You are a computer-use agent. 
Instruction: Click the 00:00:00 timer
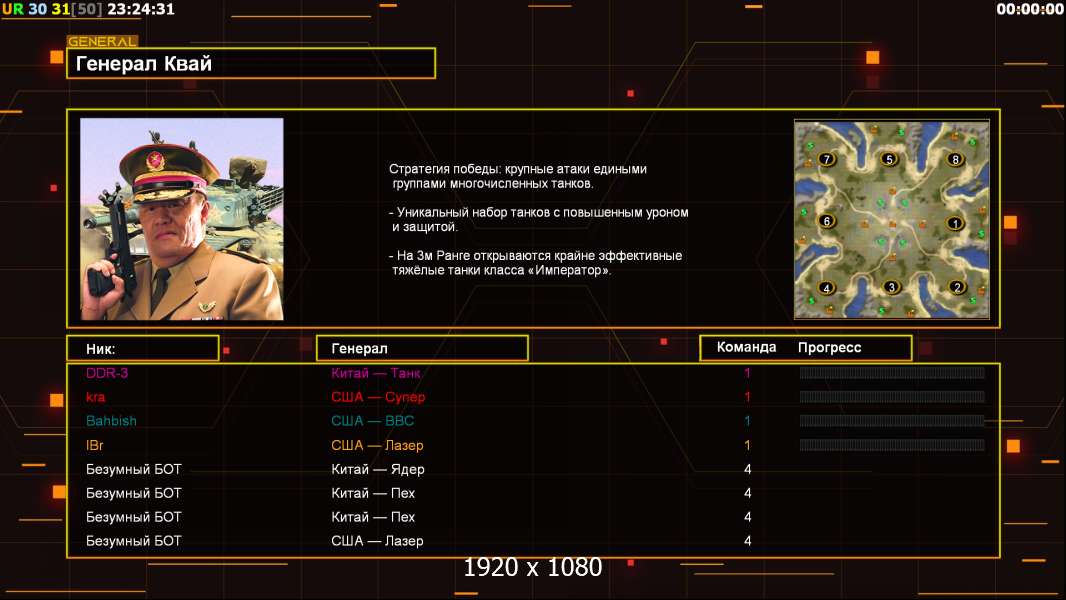(1029, 9)
